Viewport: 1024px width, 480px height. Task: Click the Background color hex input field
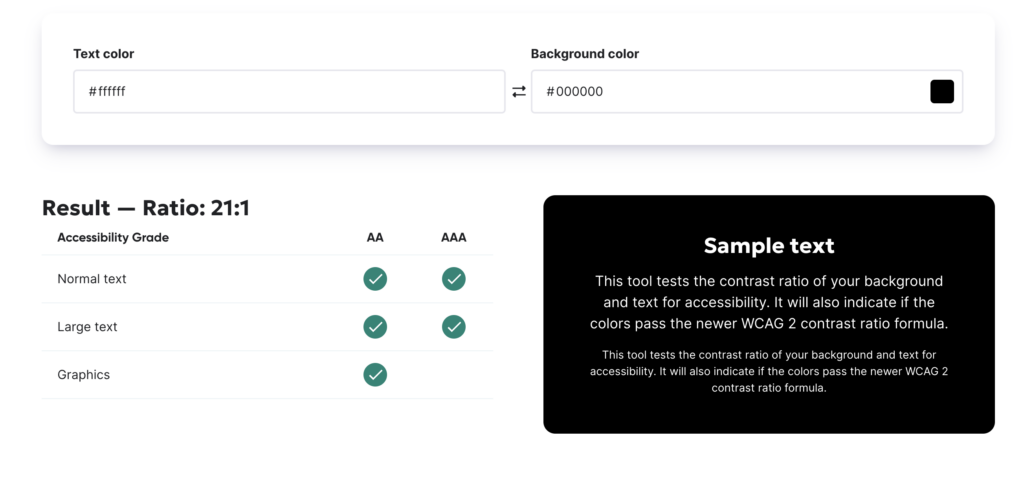click(746, 91)
